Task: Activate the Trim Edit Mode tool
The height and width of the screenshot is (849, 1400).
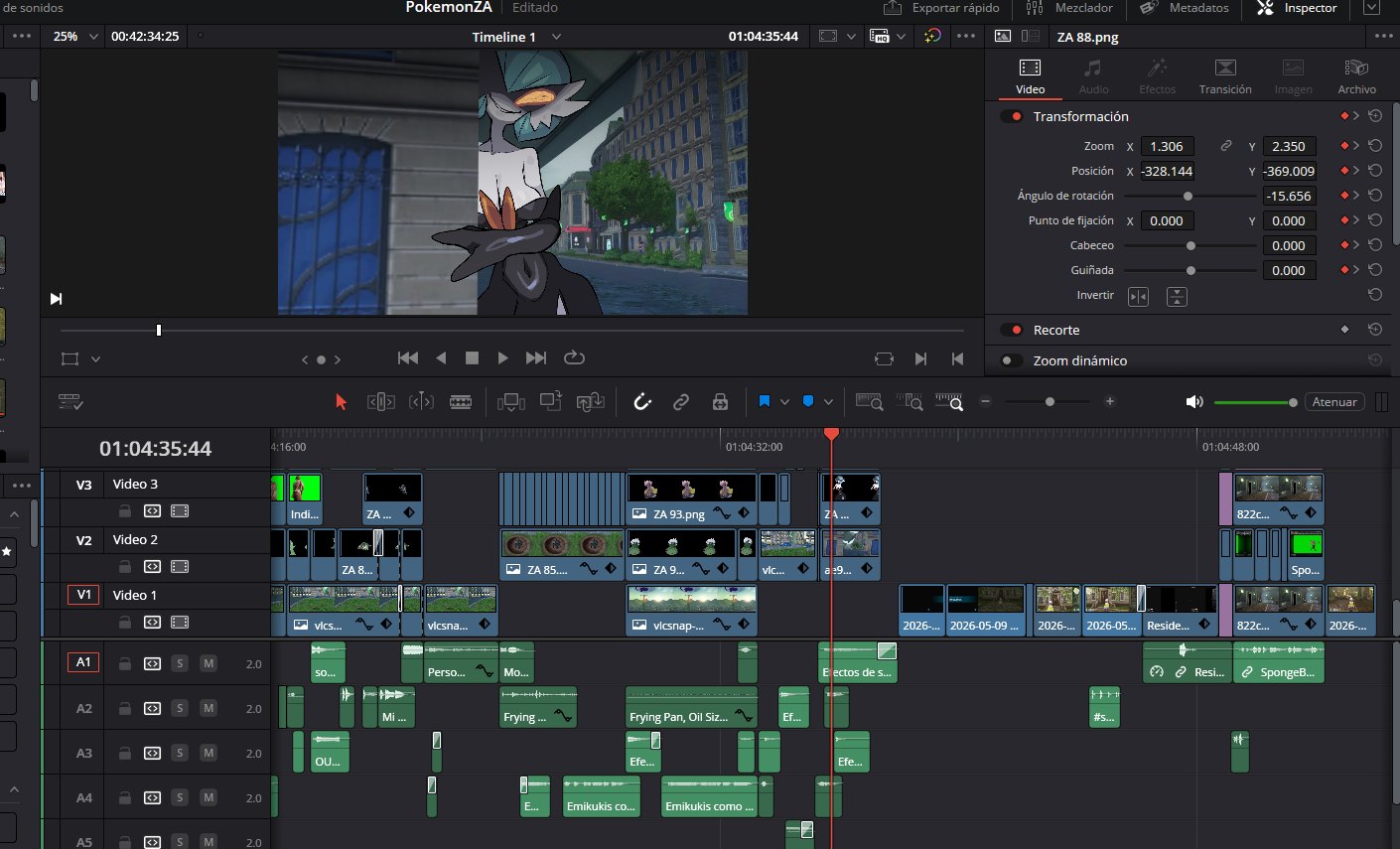Action: point(381,401)
